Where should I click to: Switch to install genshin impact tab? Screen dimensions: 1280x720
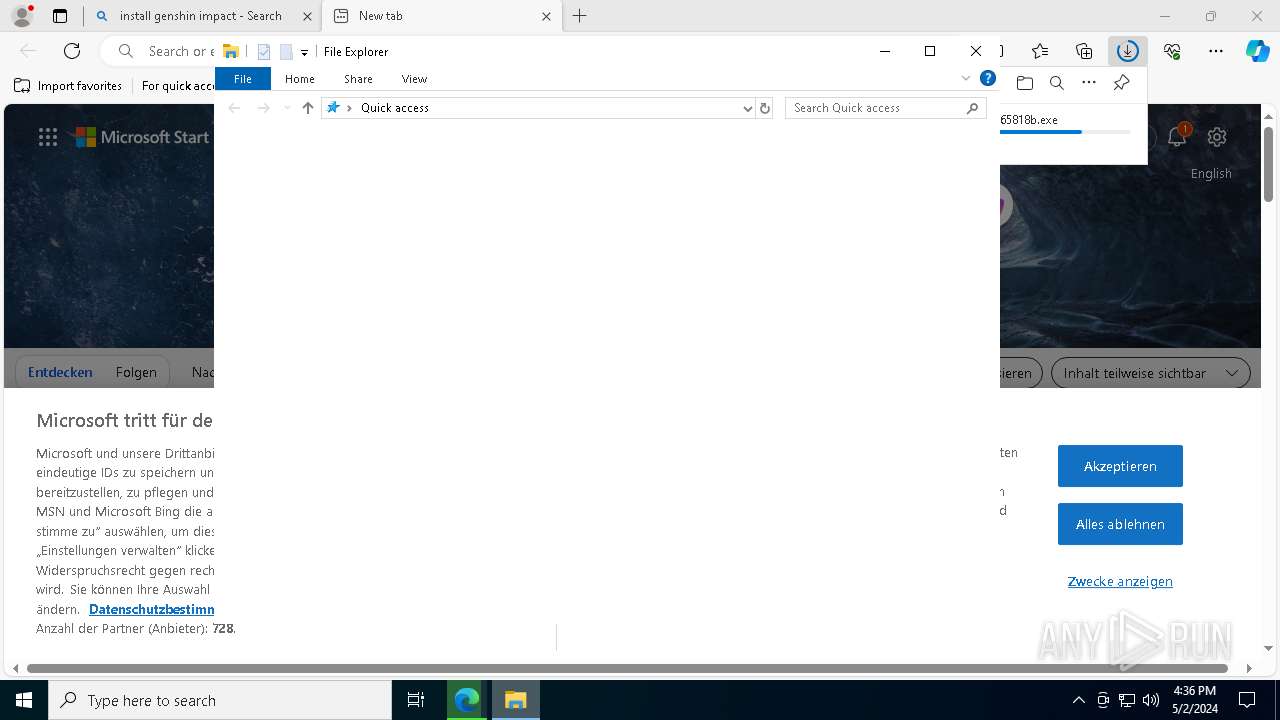[200, 16]
